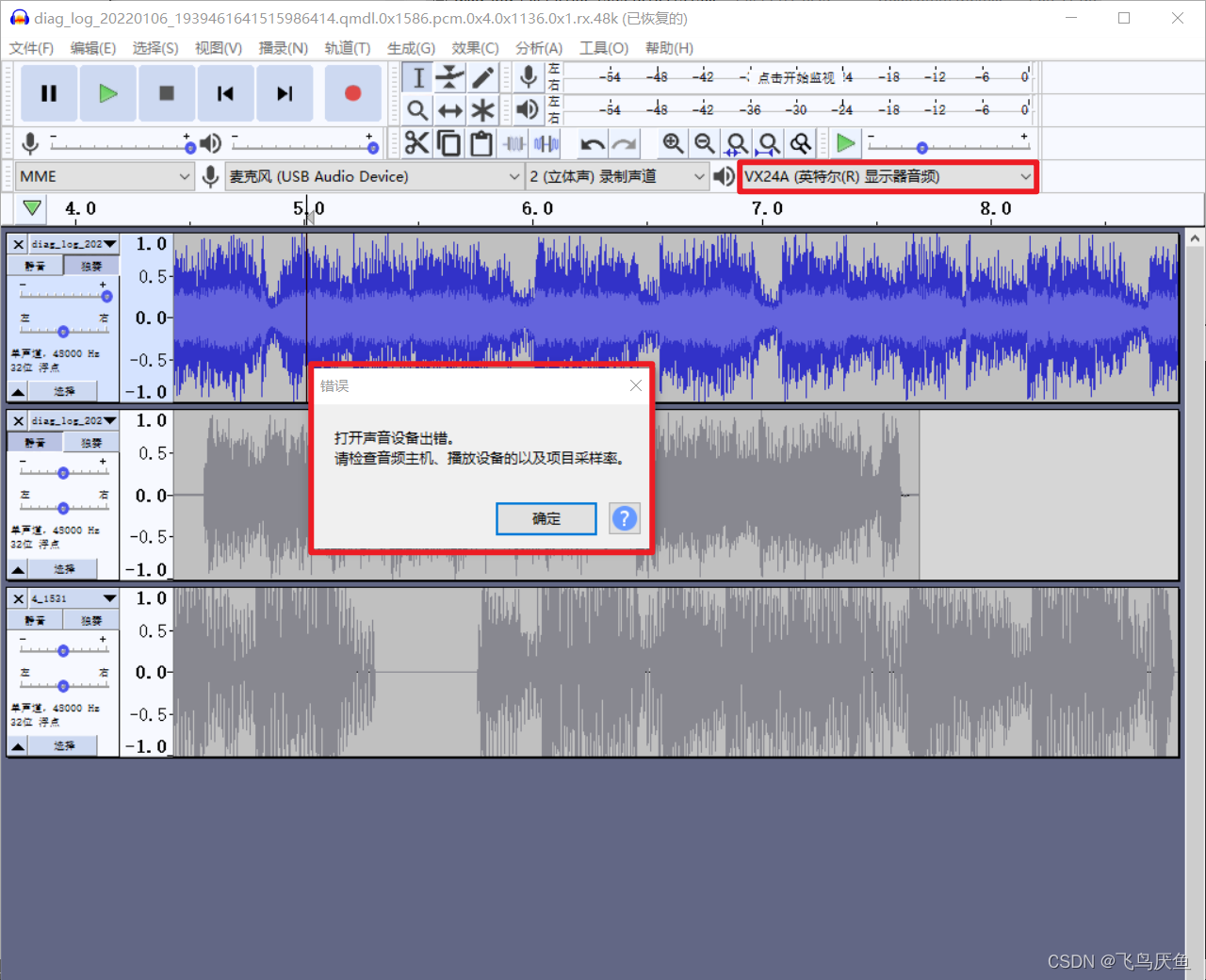This screenshot has height=980, width=1206.
Task: Open the 帮助(H) menu
Action: click(669, 48)
